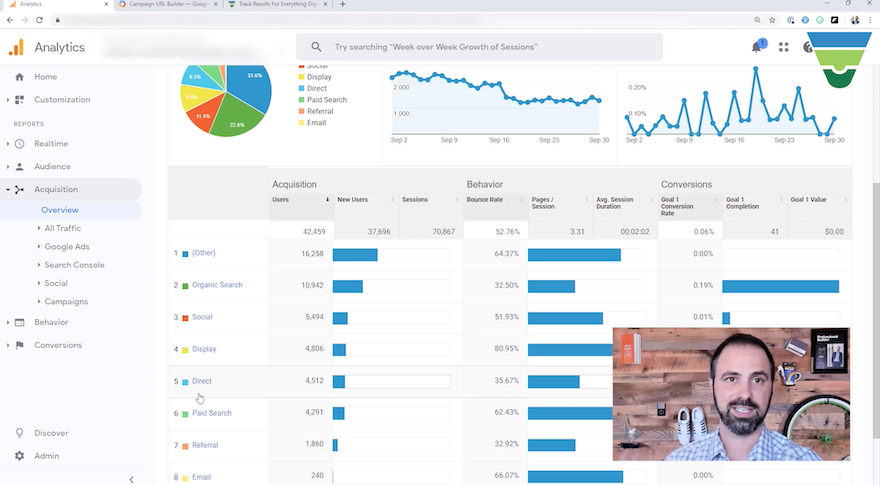Open a new browser tab
This screenshot has height=485, width=880.
click(342, 4)
